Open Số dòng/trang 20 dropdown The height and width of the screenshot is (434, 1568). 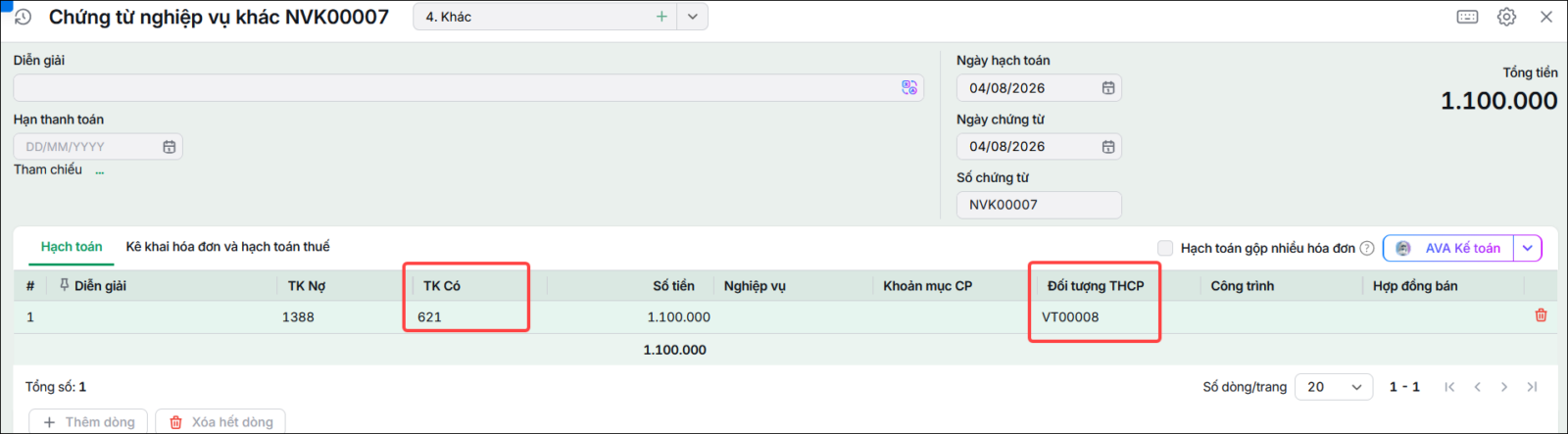pyautogui.click(x=1334, y=387)
